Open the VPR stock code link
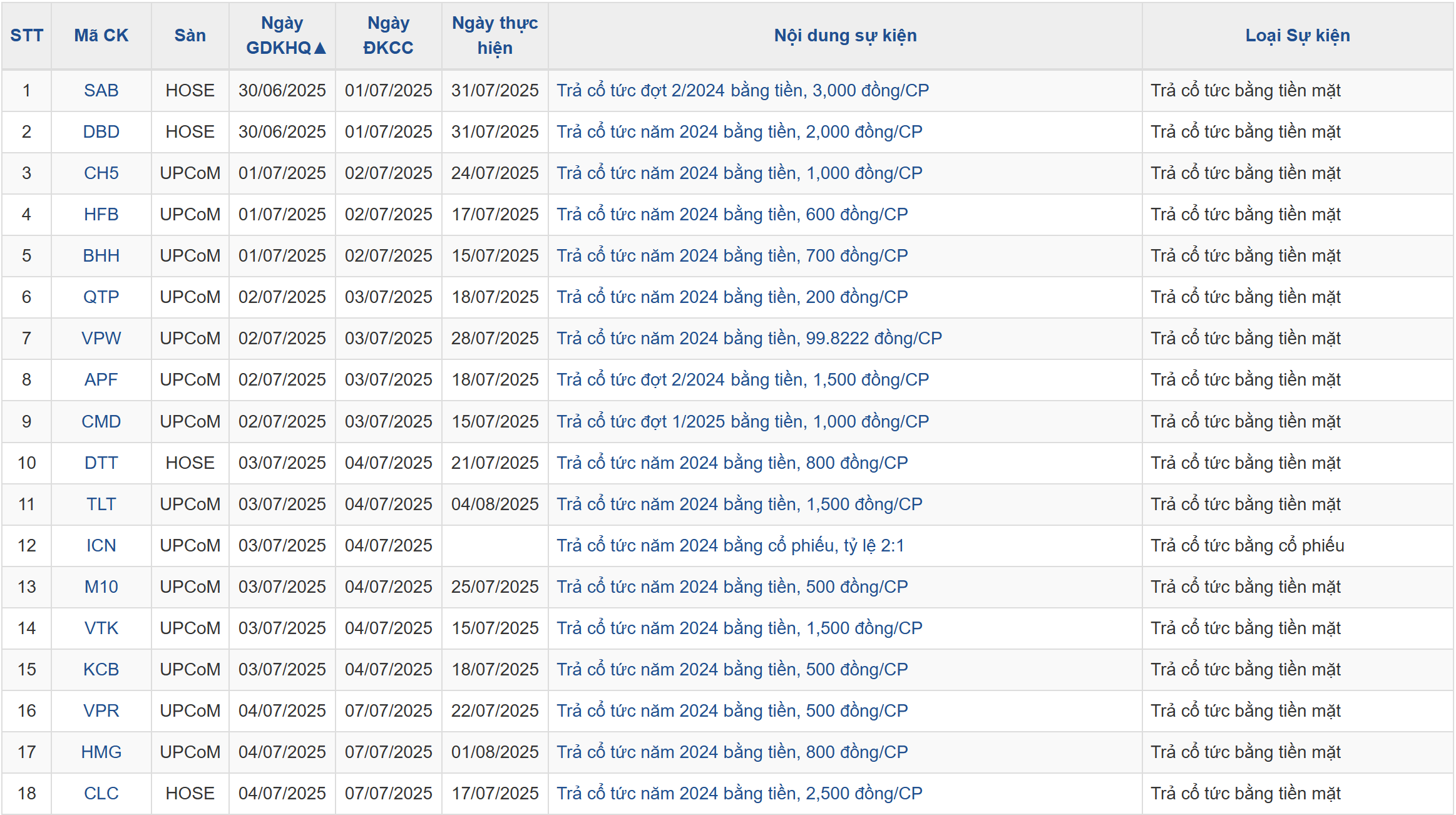This screenshot has width=1456, height=815. click(101, 711)
